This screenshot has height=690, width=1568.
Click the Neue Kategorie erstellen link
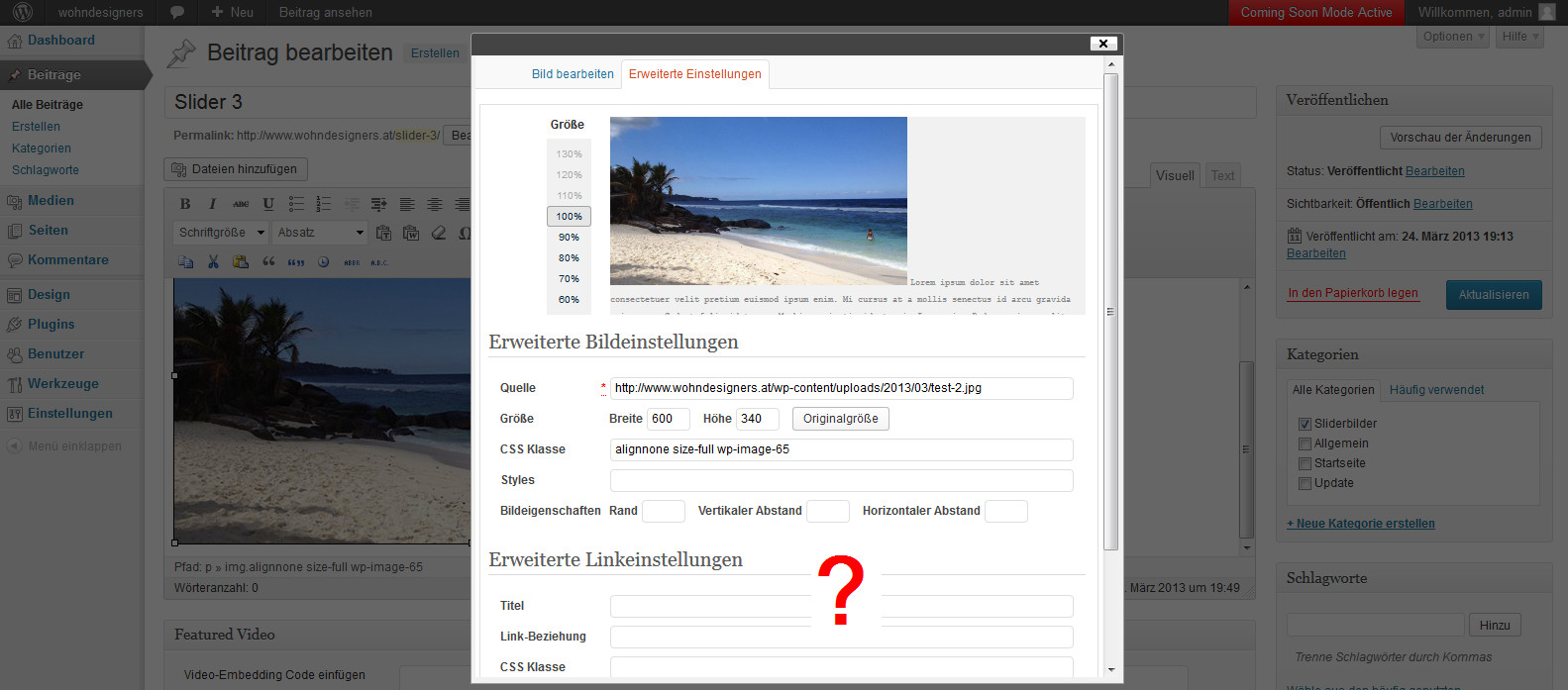click(1361, 524)
